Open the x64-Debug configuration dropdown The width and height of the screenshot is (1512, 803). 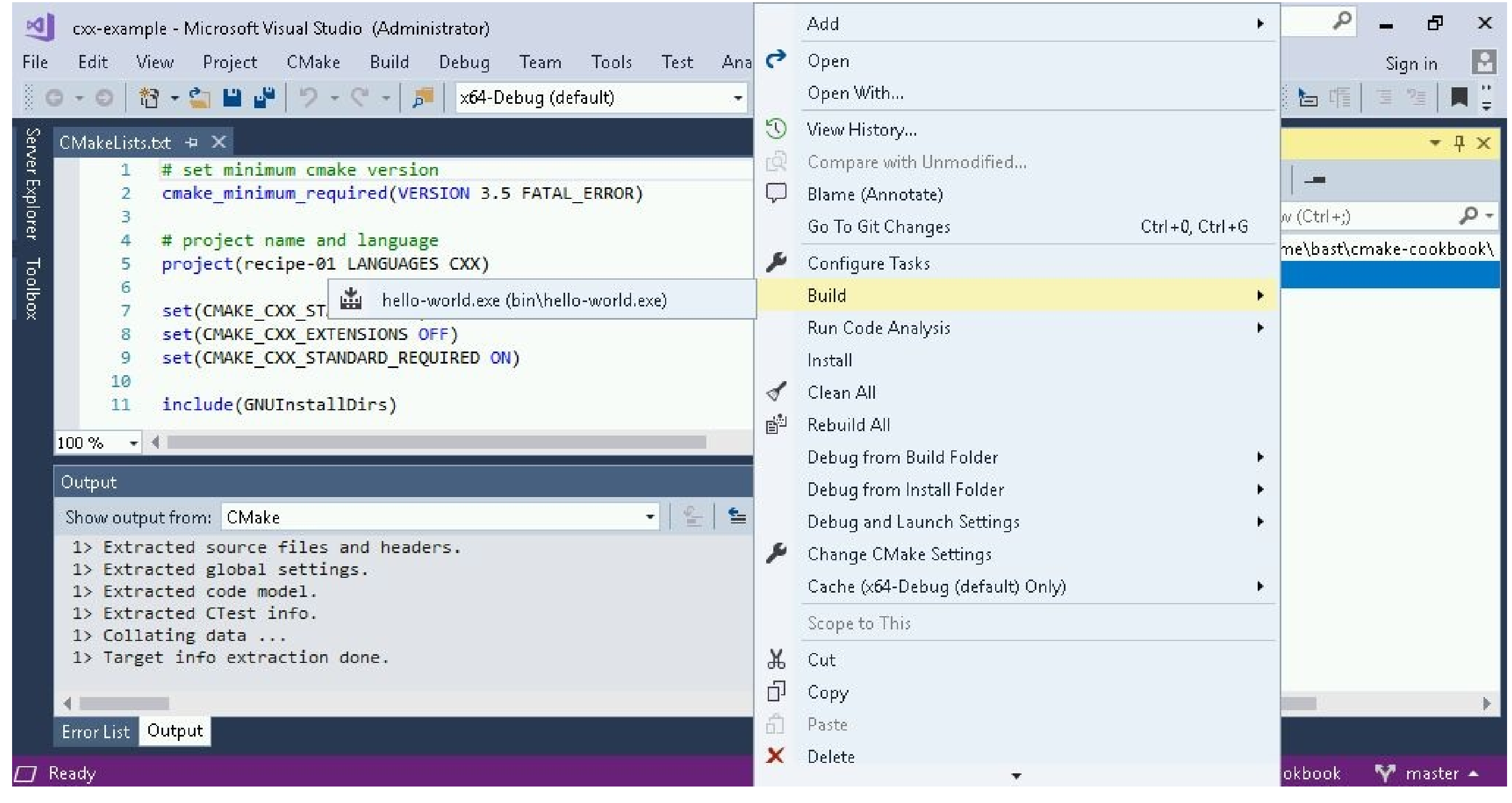click(x=737, y=98)
